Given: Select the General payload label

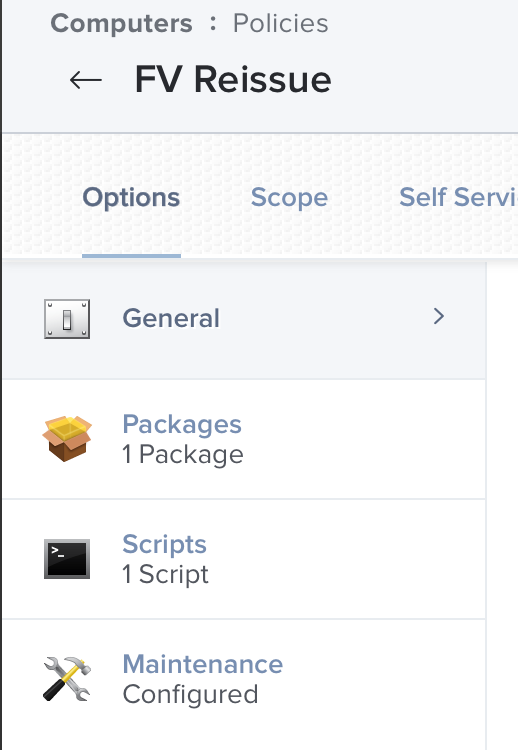Looking at the screenshot, I should pos(171,319).
